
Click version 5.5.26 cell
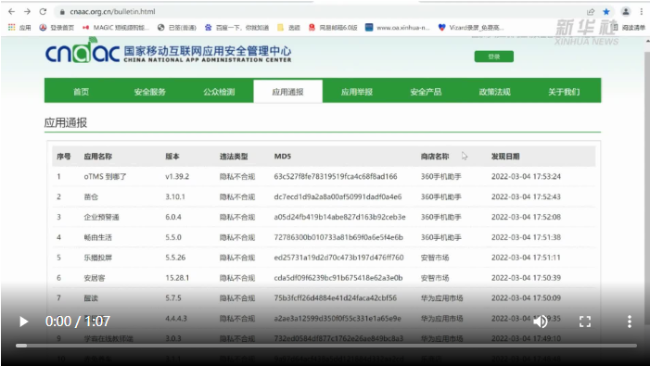[x=175, y=257]
